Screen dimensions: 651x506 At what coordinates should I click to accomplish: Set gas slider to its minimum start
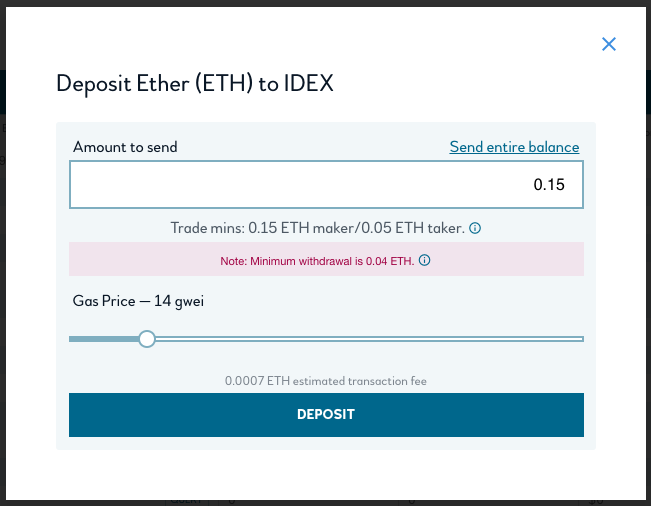(x=71, y=339)
